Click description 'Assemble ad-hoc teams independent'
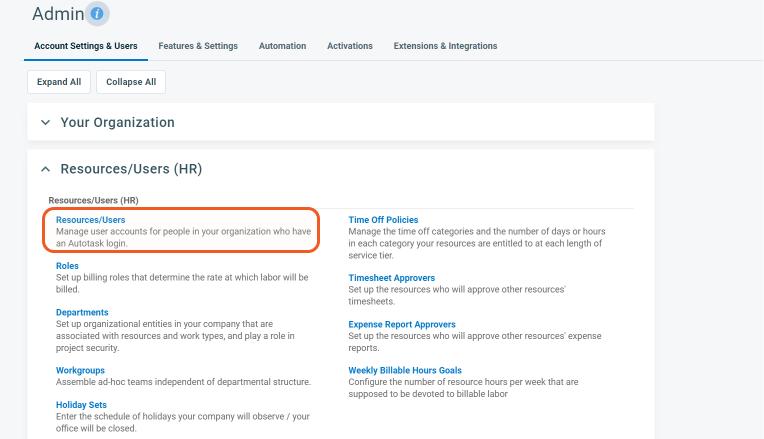764x439 pixels. point(183,382)
